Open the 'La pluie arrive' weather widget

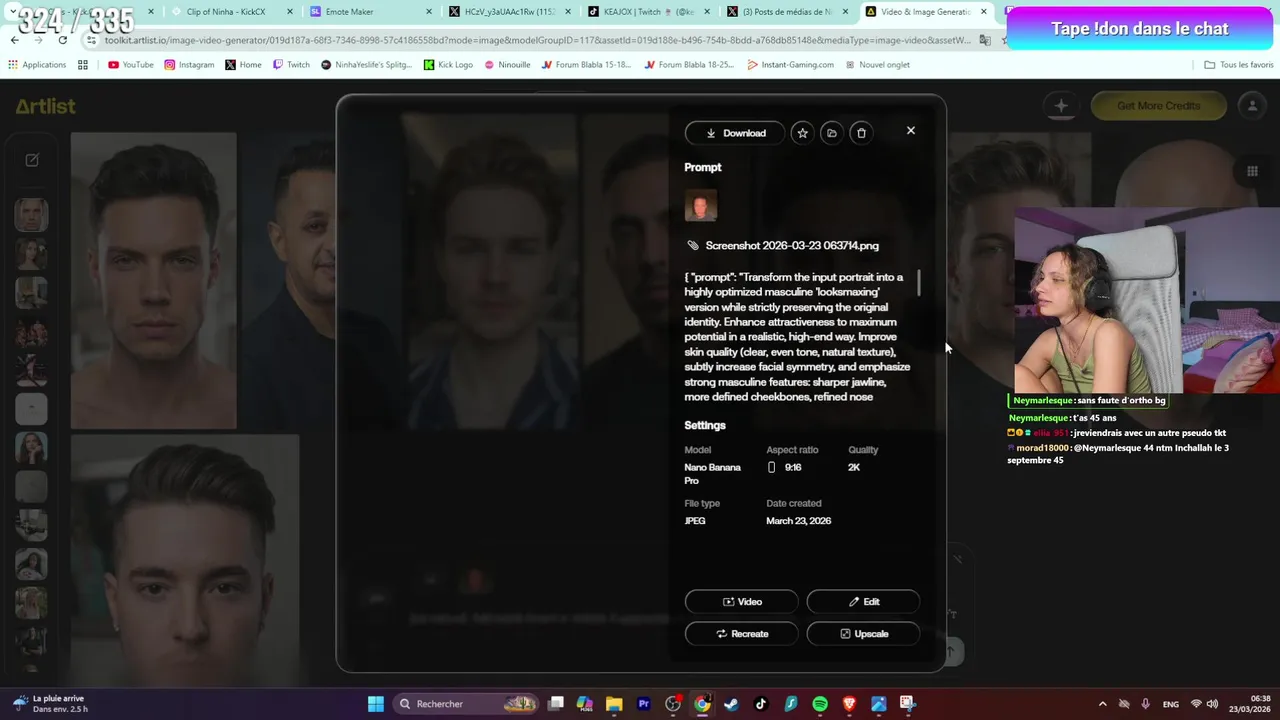pos(50,704)
